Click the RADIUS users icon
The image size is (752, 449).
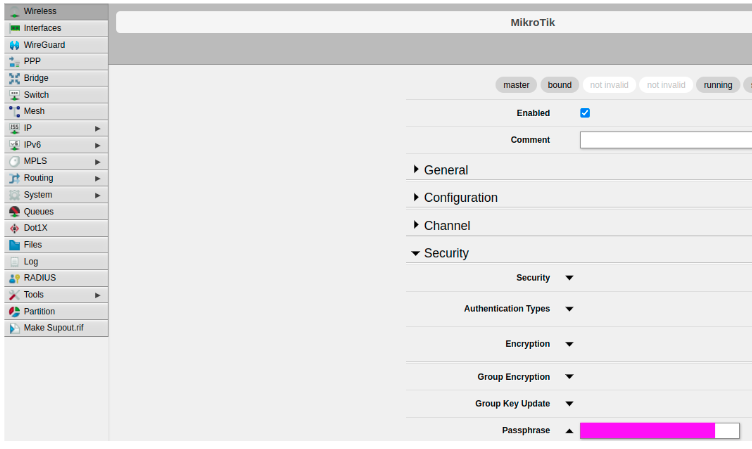(14, 278)
